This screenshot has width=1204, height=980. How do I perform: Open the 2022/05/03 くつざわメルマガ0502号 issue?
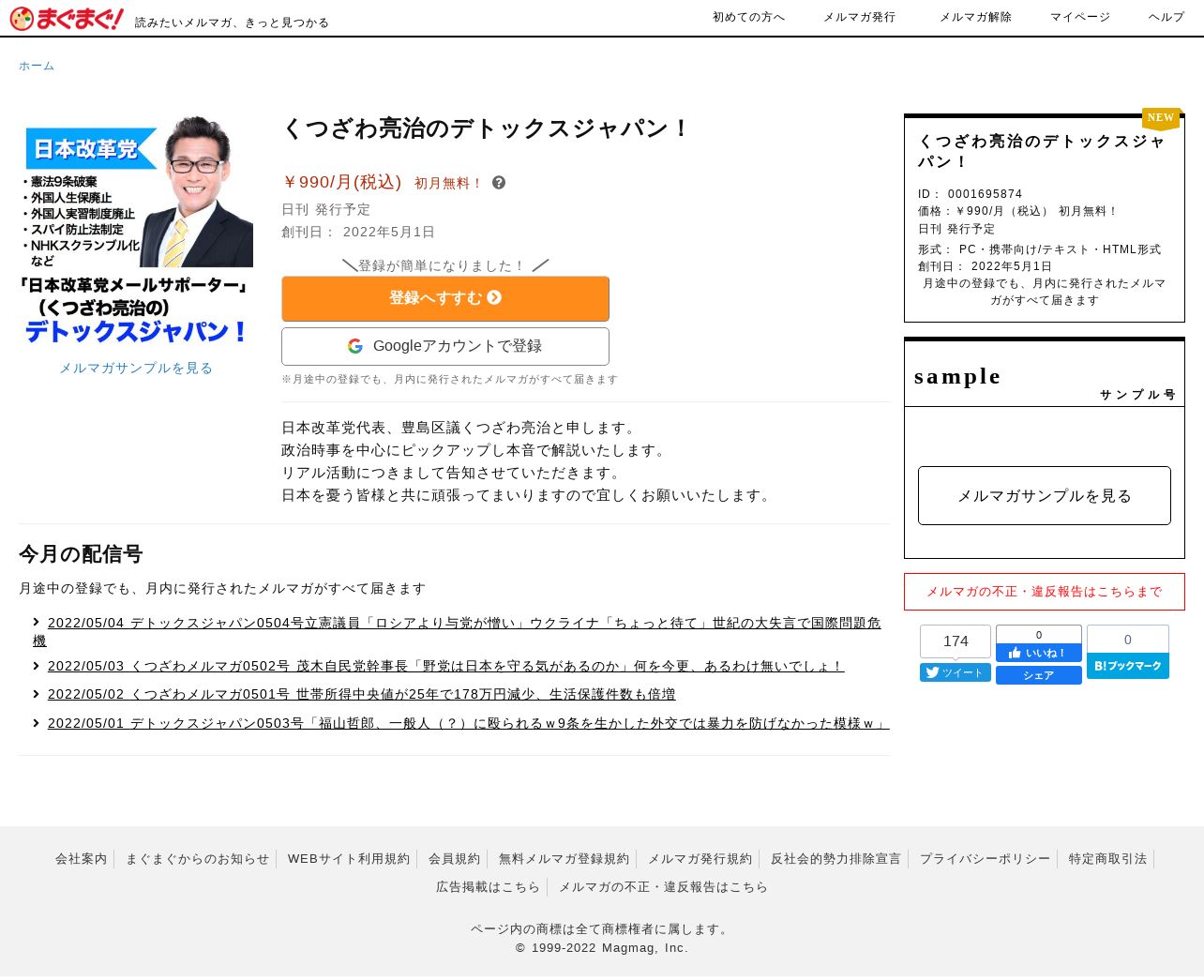(x=445, y=666)
